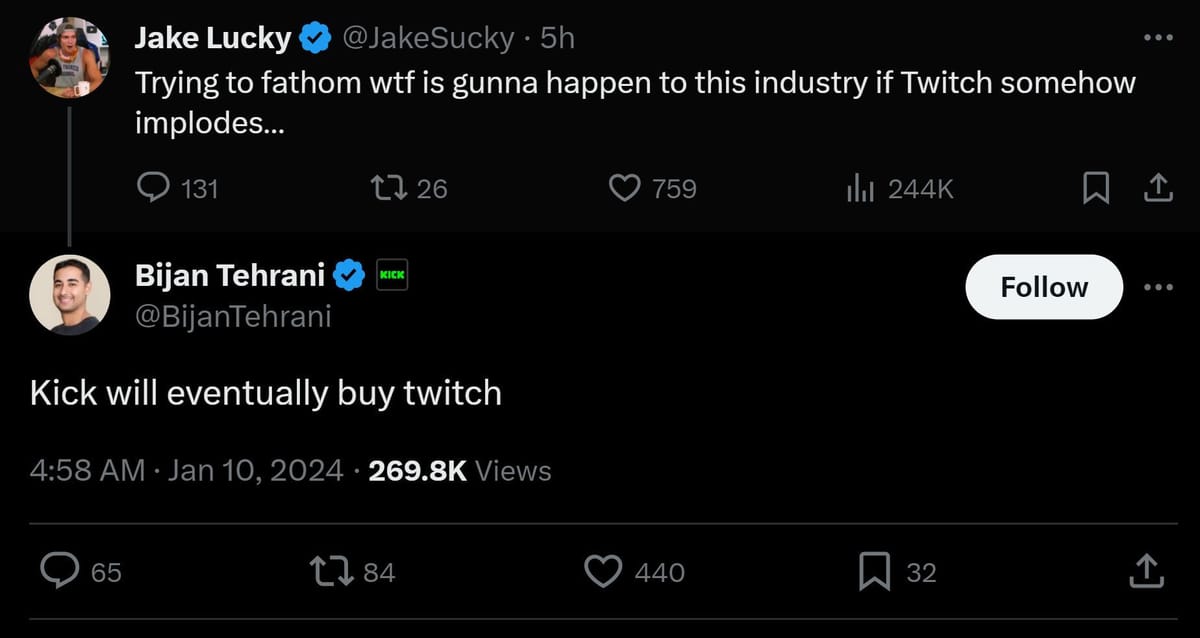Click the Kick badge next to Bijan's name

coord(391,274)
